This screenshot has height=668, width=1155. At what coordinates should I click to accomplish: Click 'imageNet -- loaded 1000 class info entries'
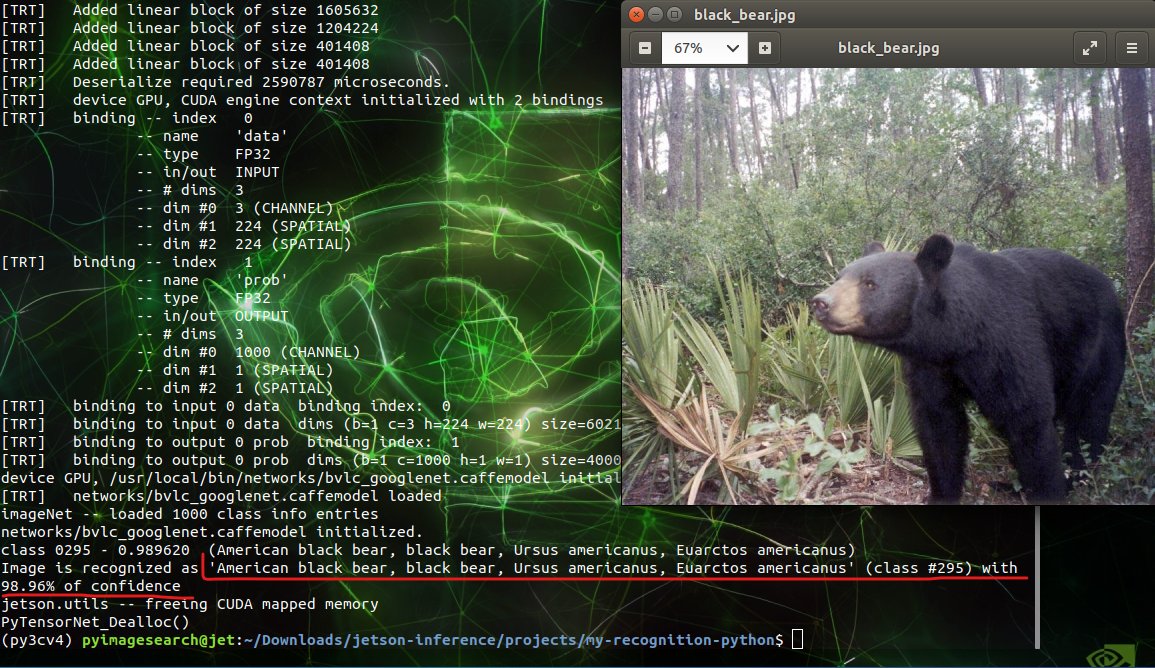coord(189,514)
